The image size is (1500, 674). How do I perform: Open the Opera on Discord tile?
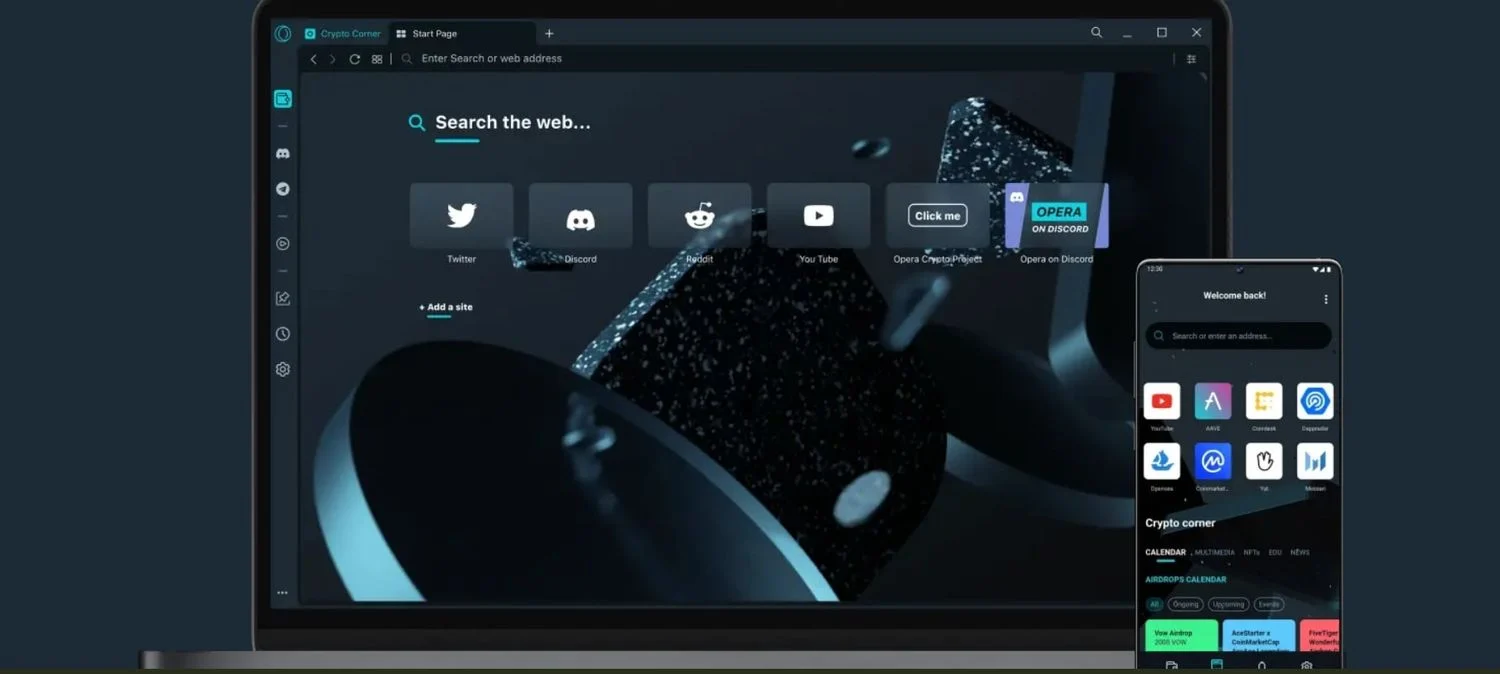(x=1056, y=215)
